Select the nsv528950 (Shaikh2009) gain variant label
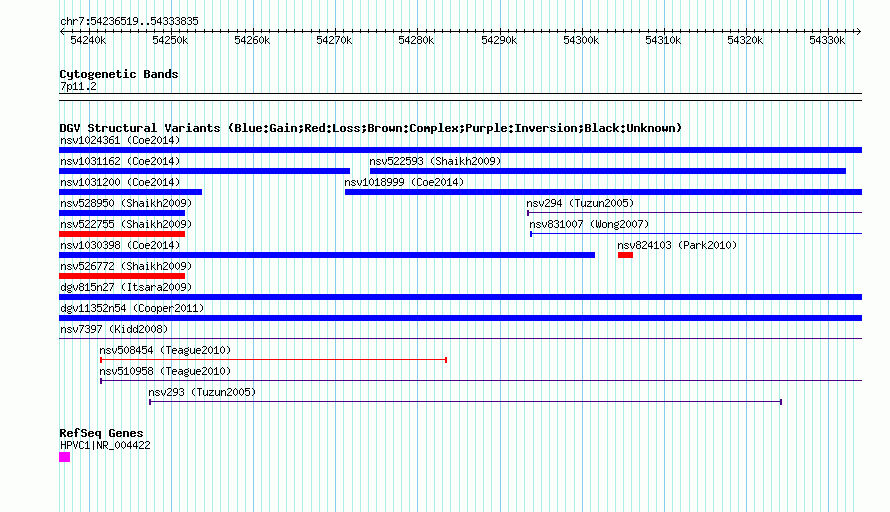The height and width of the screenshot is (512, 890). [126, 203]
